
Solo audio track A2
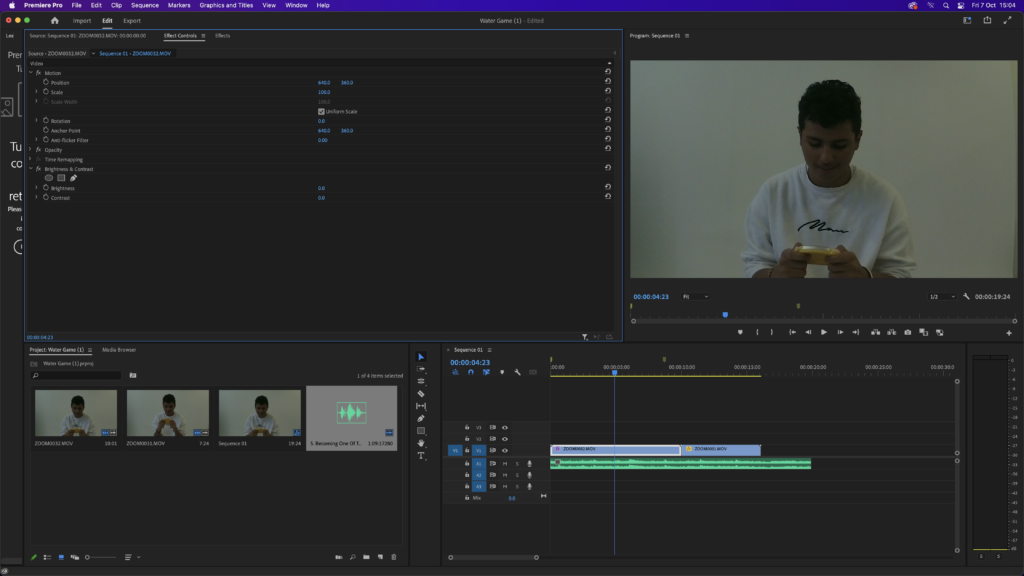517,475
